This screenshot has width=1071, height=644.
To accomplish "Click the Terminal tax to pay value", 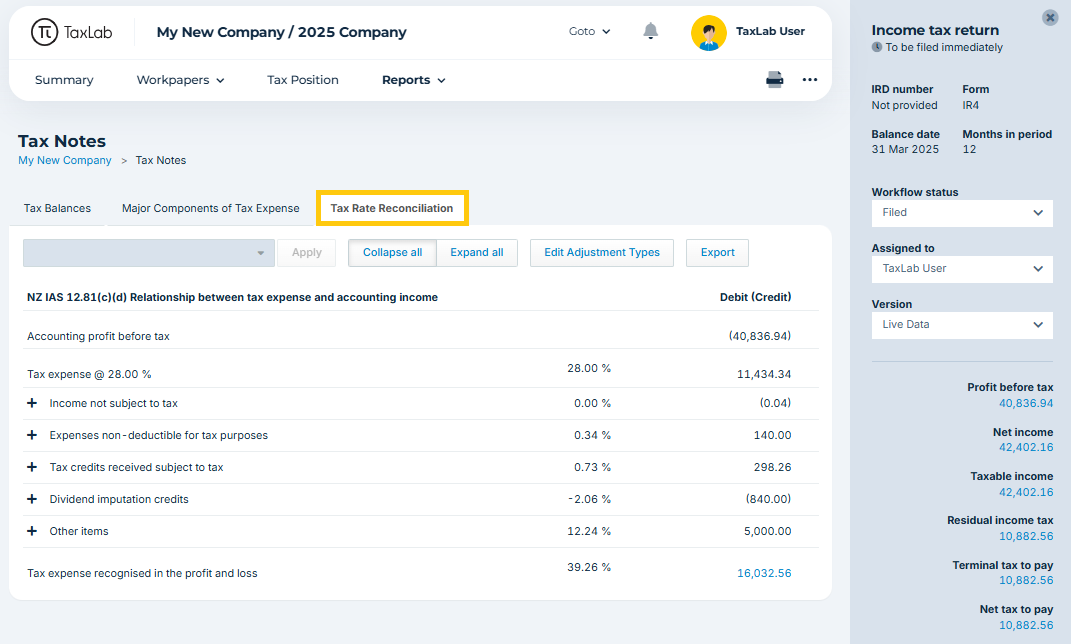I will tap(1026, 580).
